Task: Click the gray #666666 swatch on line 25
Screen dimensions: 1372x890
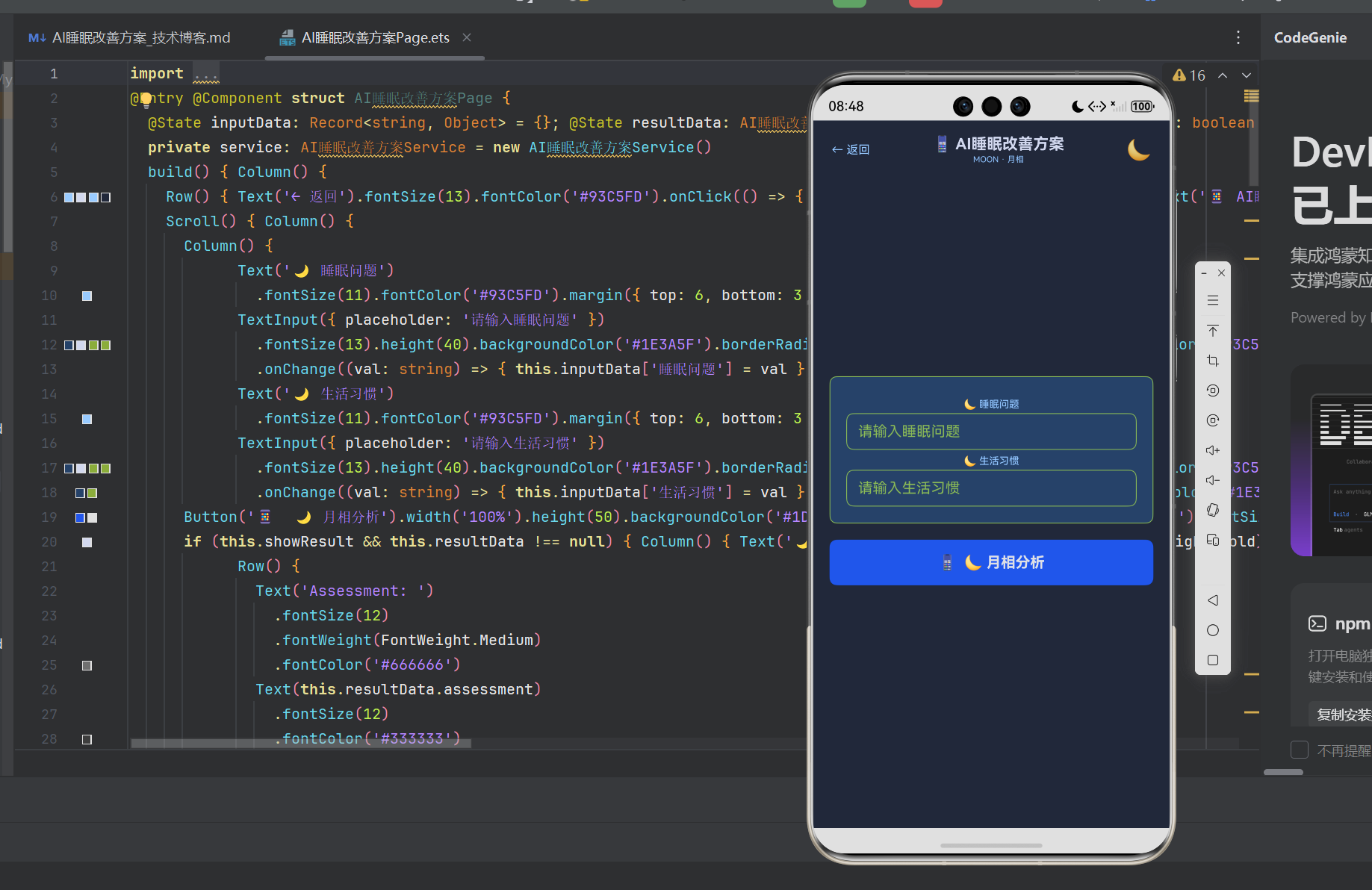Action: (x=87, y=666)
